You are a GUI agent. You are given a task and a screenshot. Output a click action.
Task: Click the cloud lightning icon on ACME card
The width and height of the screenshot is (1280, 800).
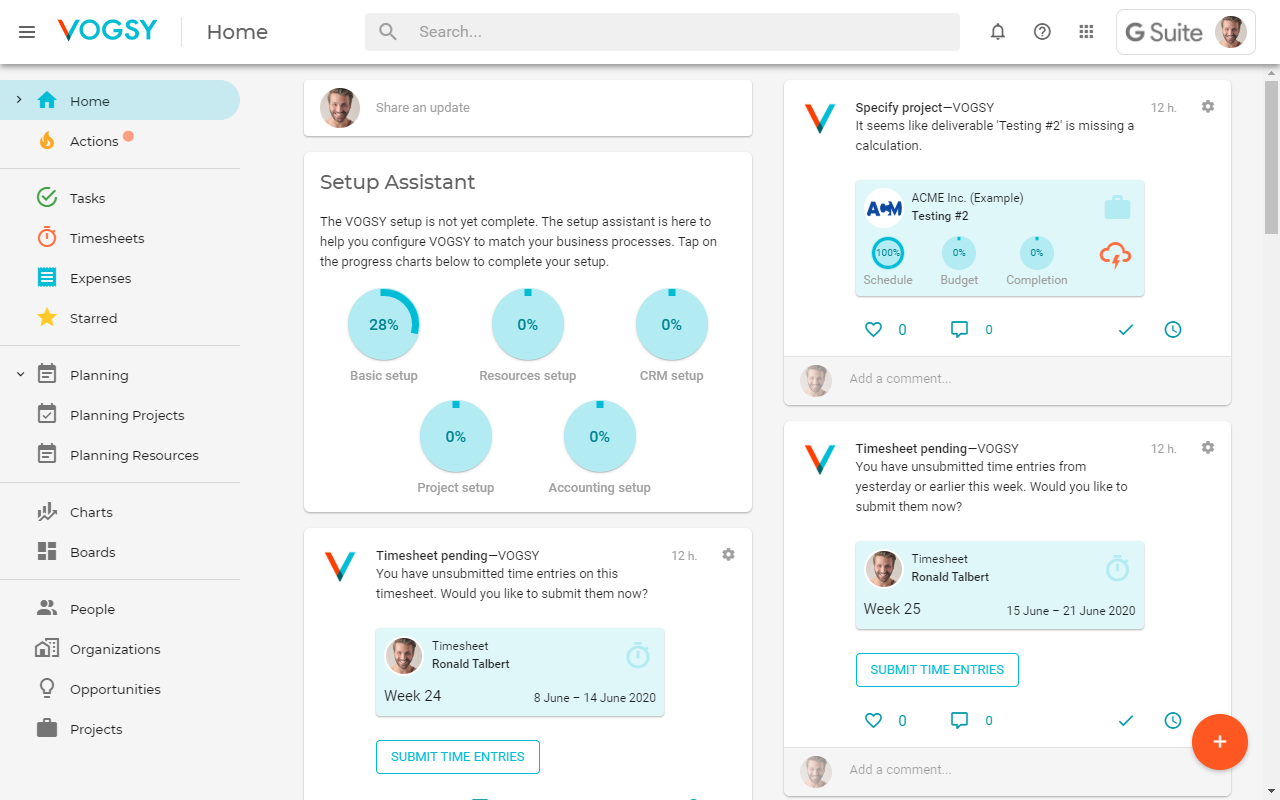point(1115,255)
